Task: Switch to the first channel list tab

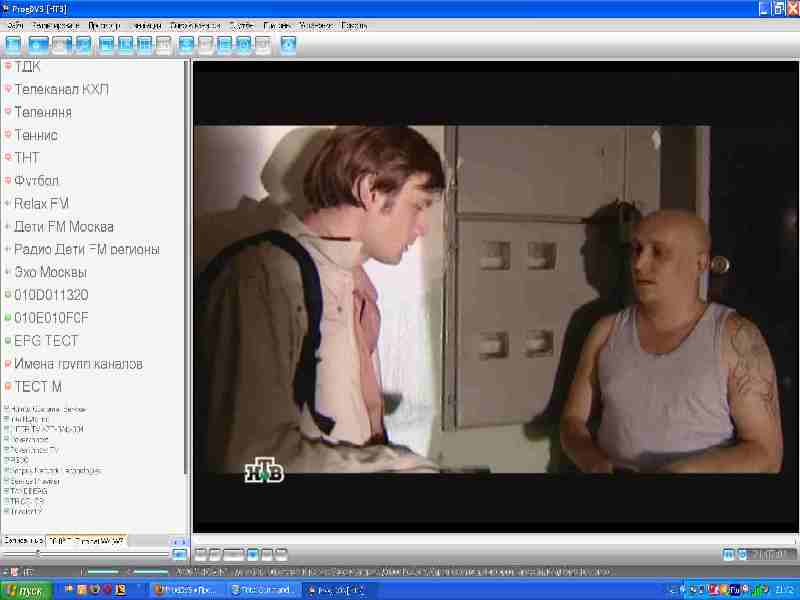Action: tap(22, 541)
